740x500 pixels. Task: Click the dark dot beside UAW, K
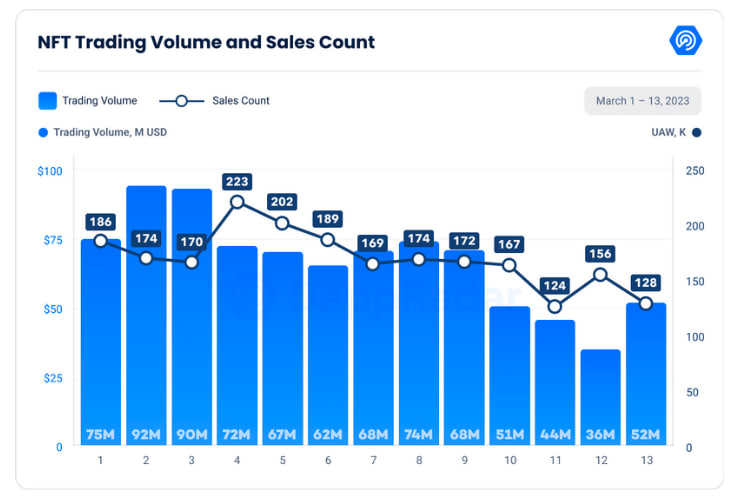(697, 133)
